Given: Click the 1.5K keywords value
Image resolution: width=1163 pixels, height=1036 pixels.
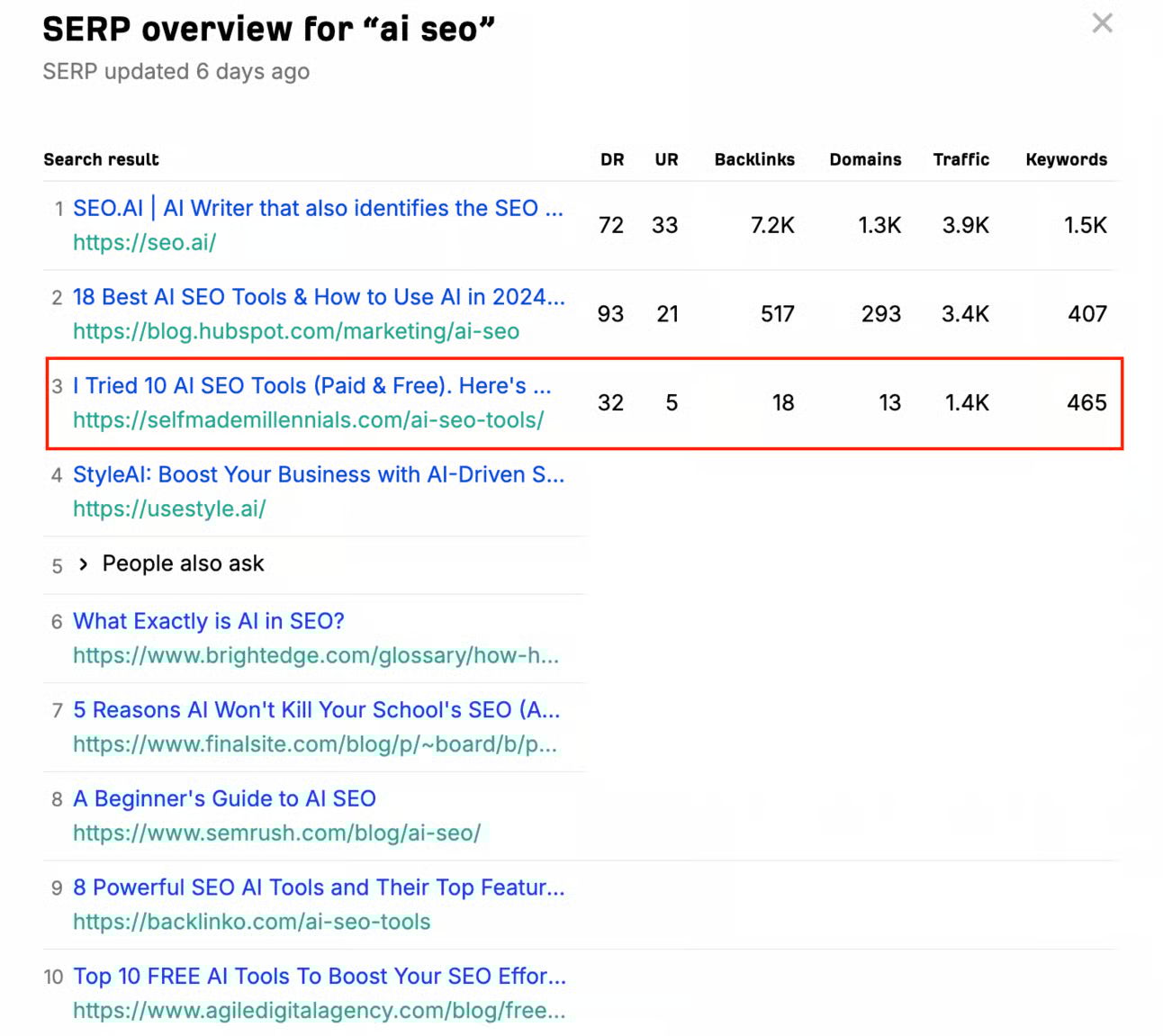Looking at the screenshot, I should tap(1086, 225).
